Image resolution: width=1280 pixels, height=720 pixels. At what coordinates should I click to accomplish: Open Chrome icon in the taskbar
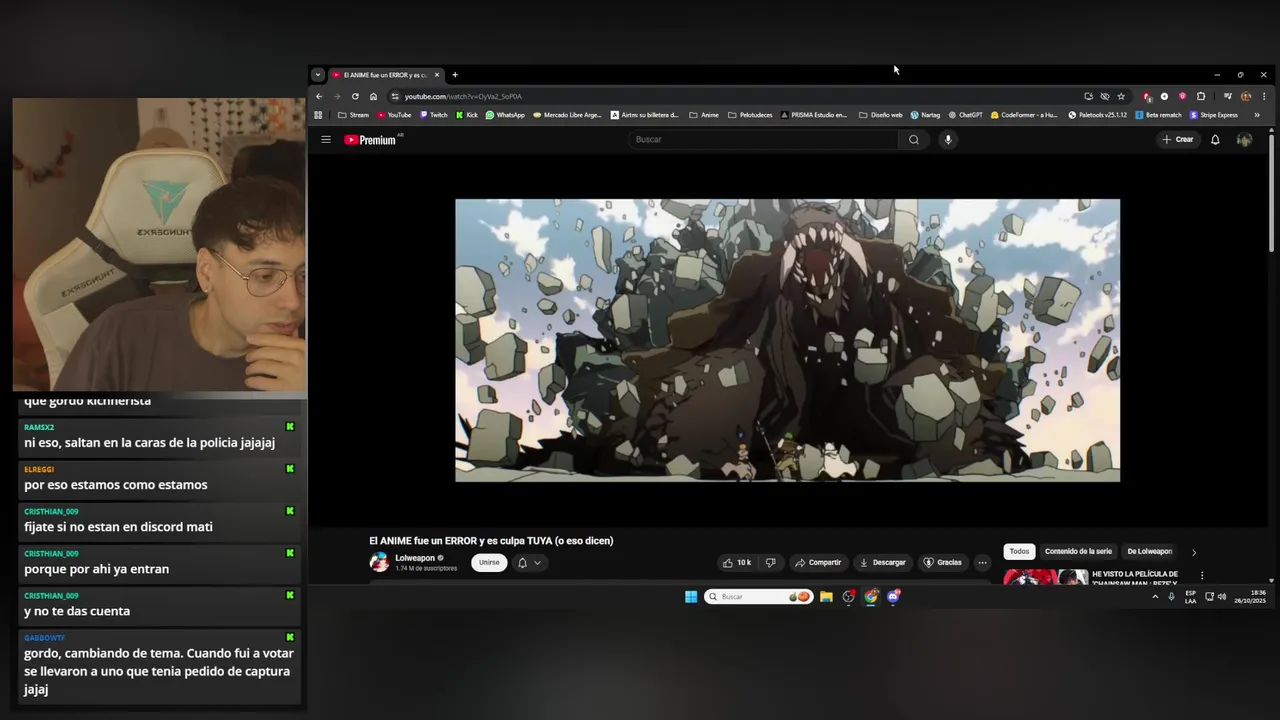(x=871, y=597)
